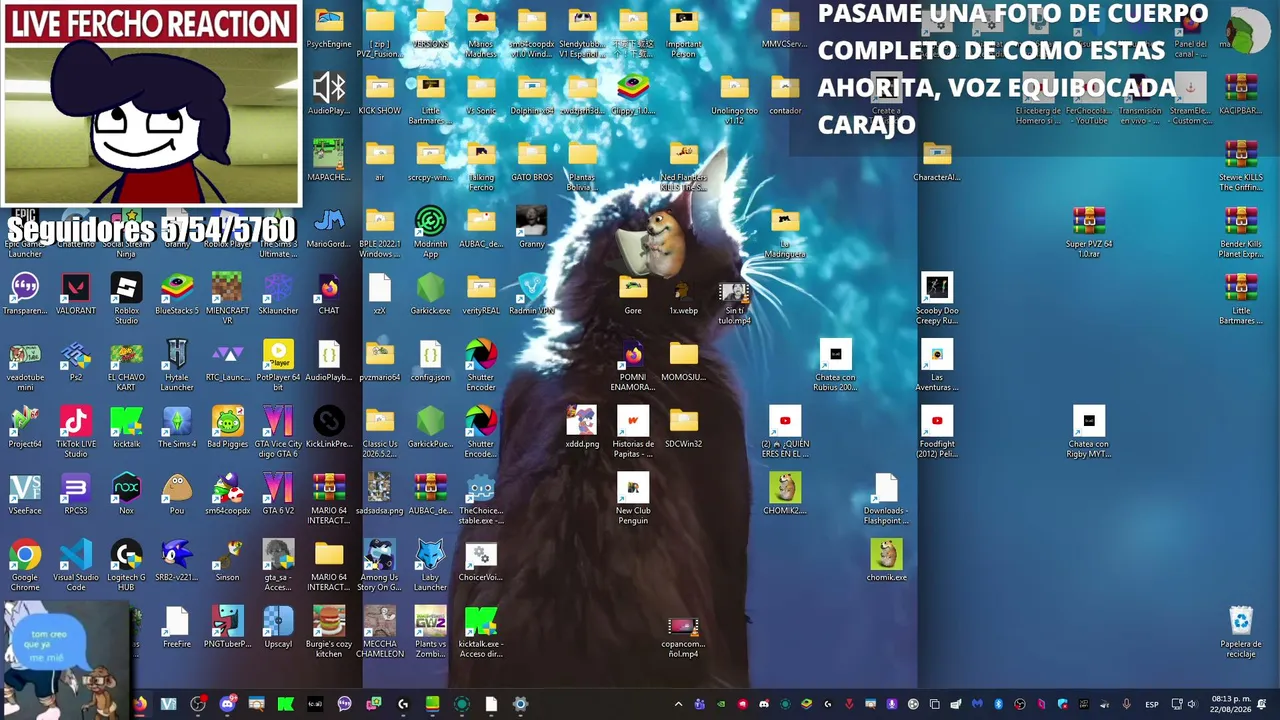Open the ESP input language switcher
The width and height of the screenshot is (1280, 720).
(1152, 704)
